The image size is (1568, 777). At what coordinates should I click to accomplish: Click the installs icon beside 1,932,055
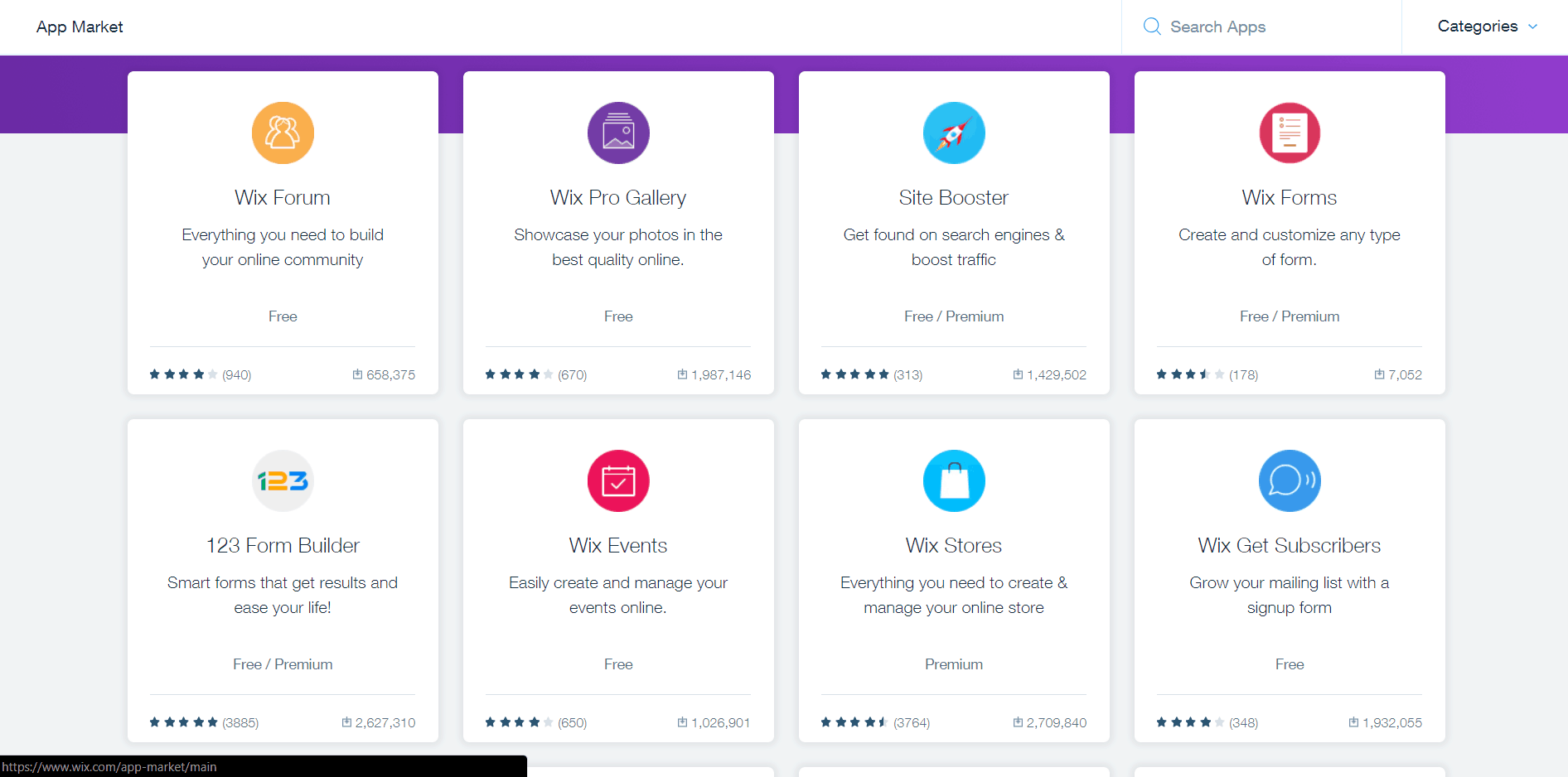[1353, 722]
